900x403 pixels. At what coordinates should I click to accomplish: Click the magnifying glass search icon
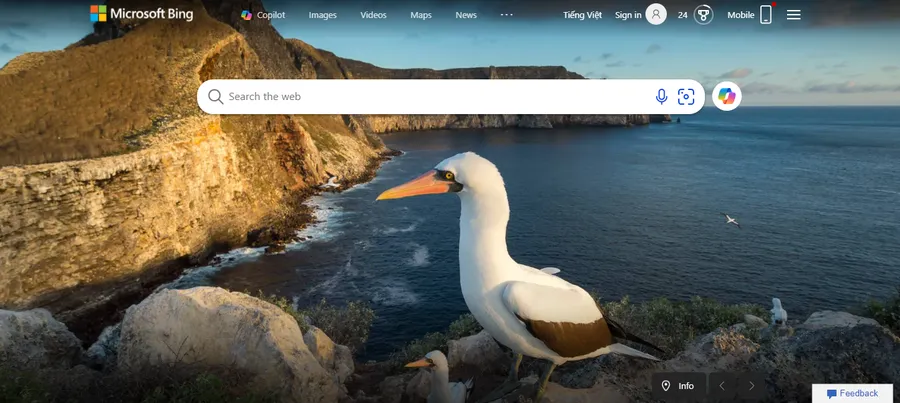[215, 96]
